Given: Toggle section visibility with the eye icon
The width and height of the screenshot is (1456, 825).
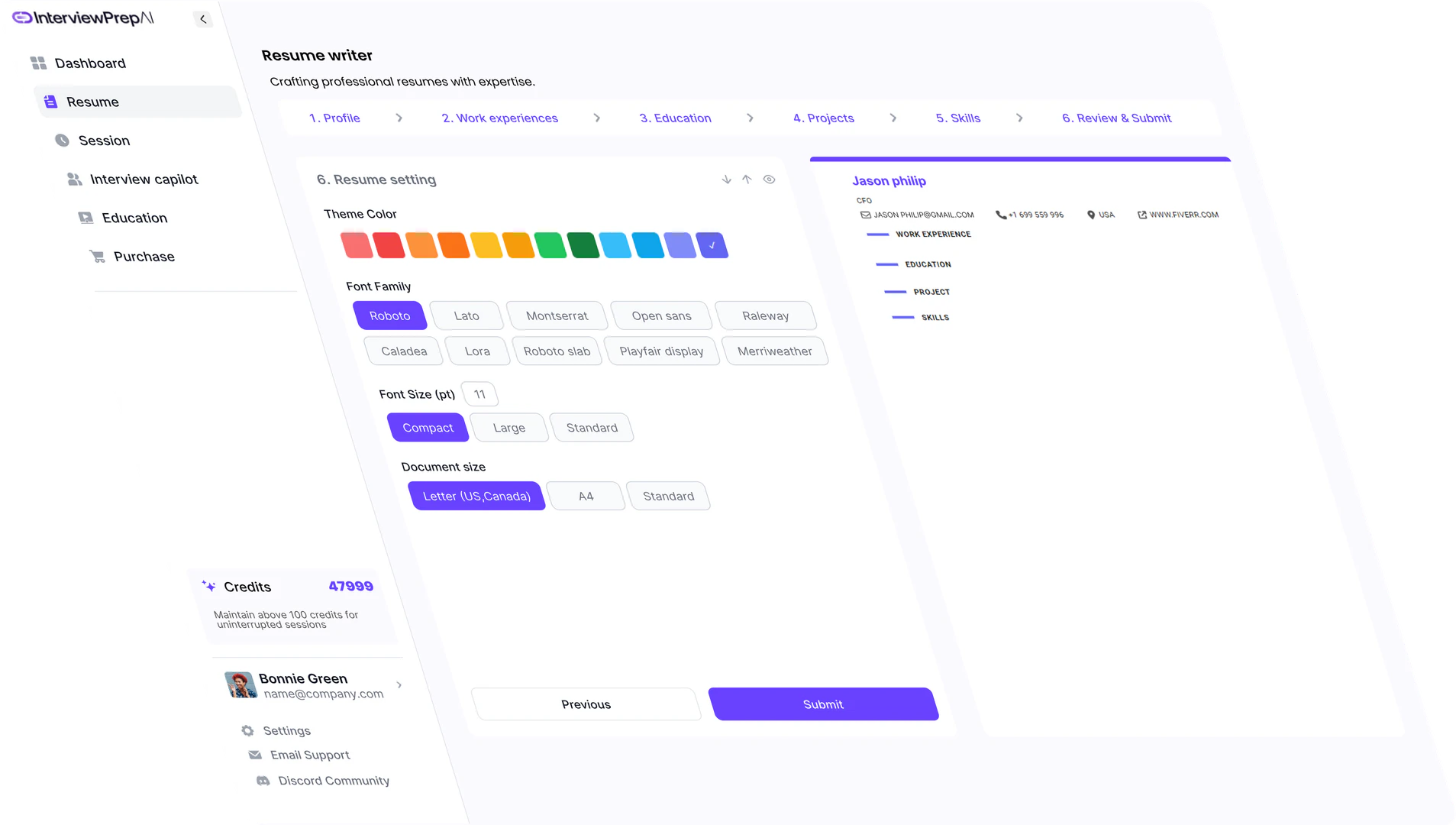Looking at the screenshot, I should (x=769, y=180).
